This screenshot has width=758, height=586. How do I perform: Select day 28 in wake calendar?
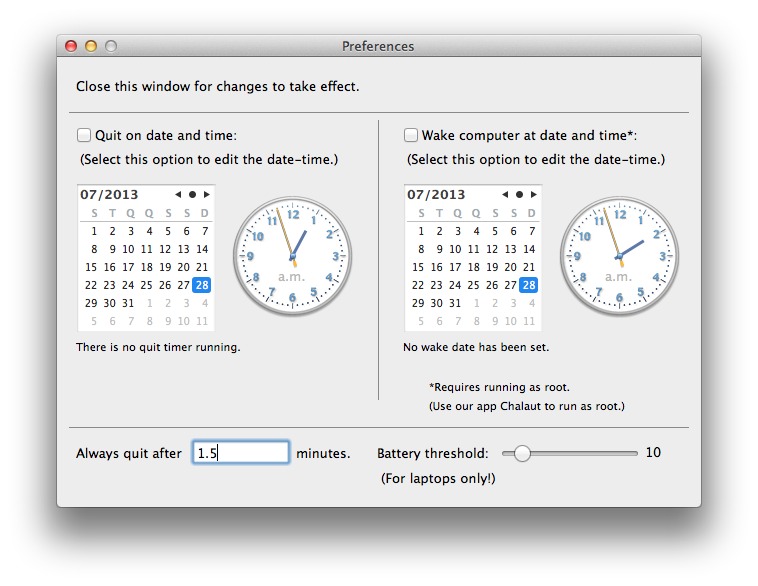click(x=528, y=285)
